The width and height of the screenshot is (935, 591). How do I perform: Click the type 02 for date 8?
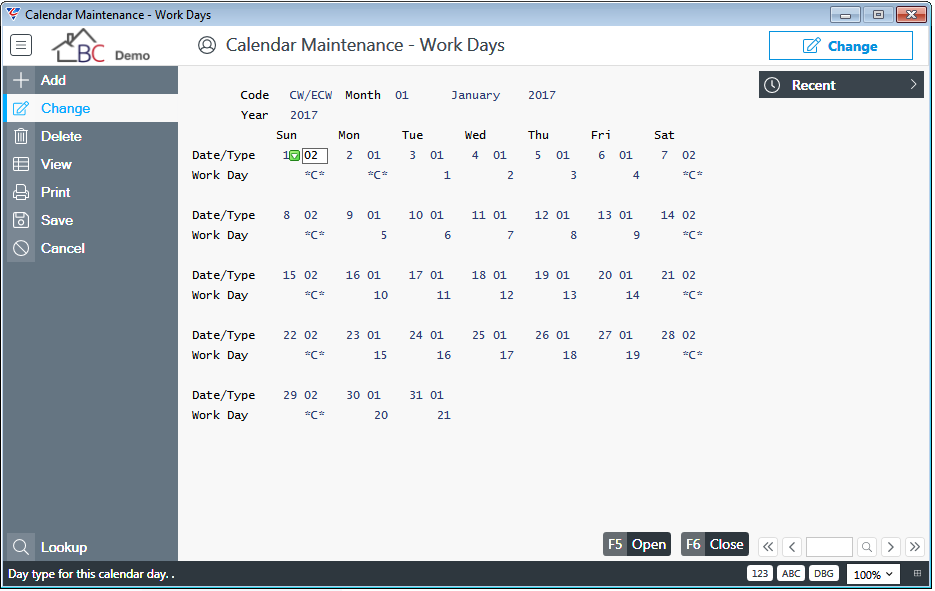[311, 215]
